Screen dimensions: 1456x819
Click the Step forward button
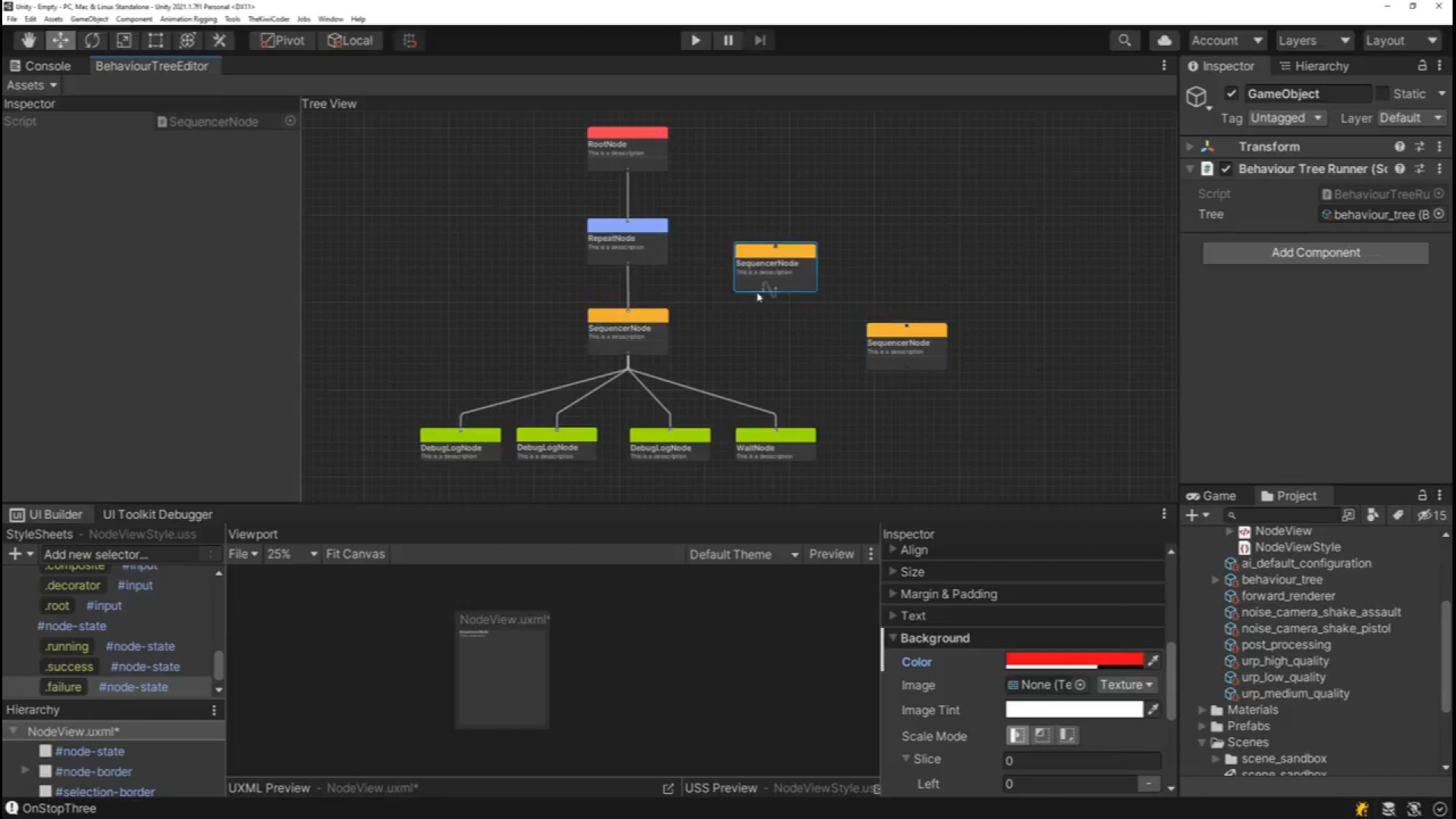(760, 40)
